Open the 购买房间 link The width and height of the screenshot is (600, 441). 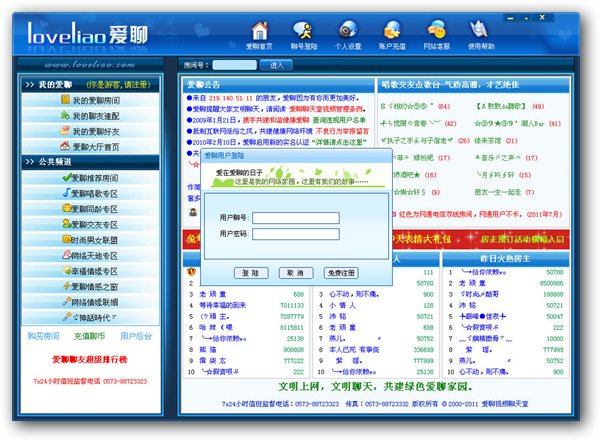click(44, 336)
